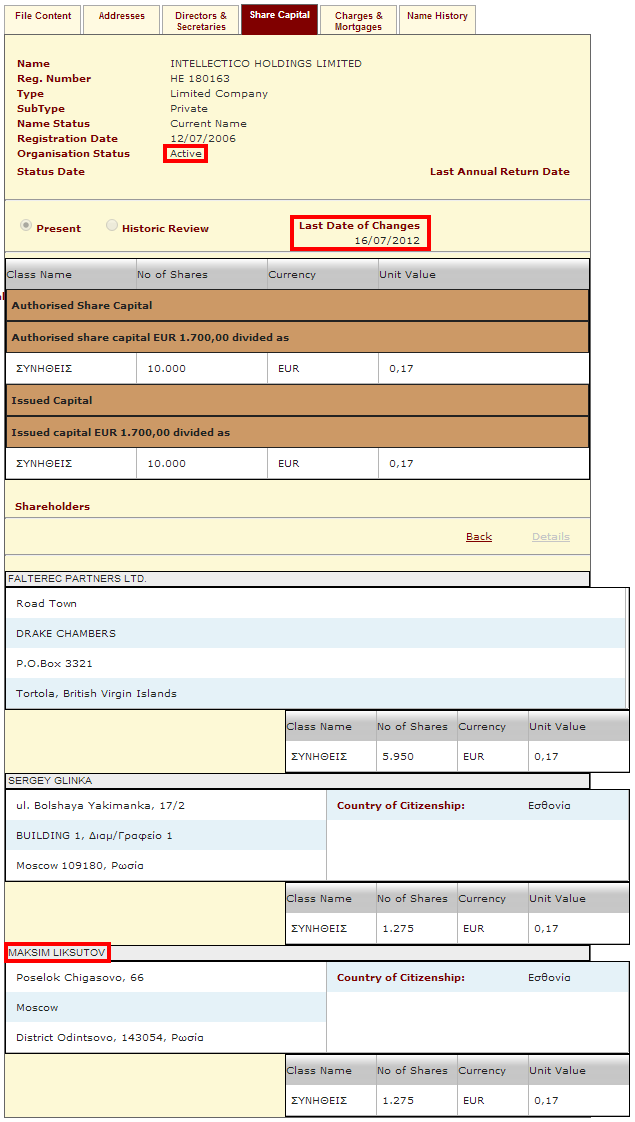
Task: Click the Back link
Action: coord(479,537)
